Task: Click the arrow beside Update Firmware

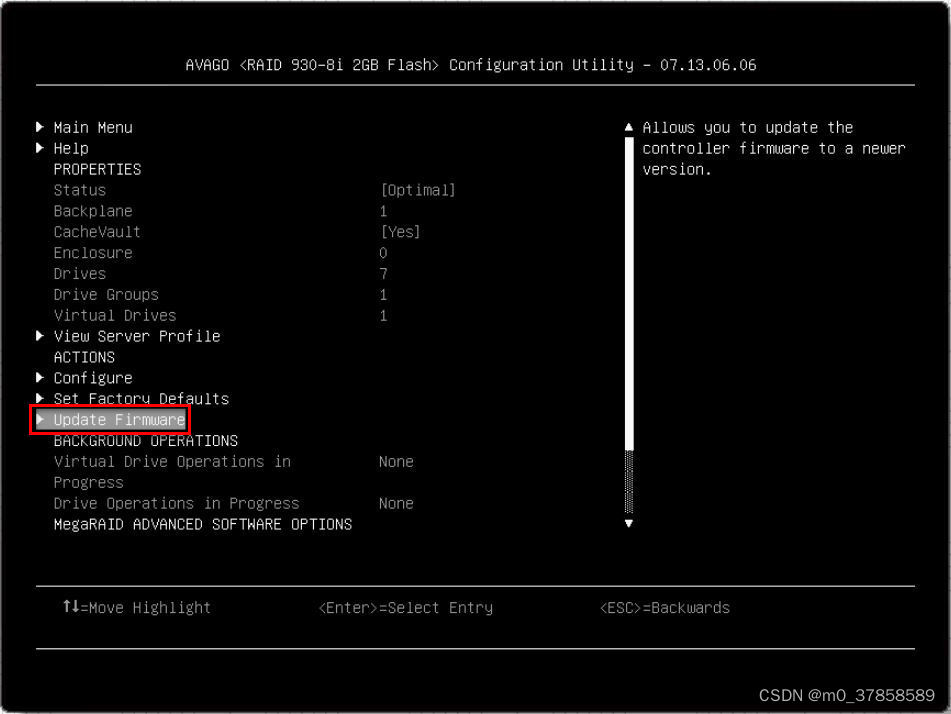Action: pyautogui.click(x=40, y=419)
